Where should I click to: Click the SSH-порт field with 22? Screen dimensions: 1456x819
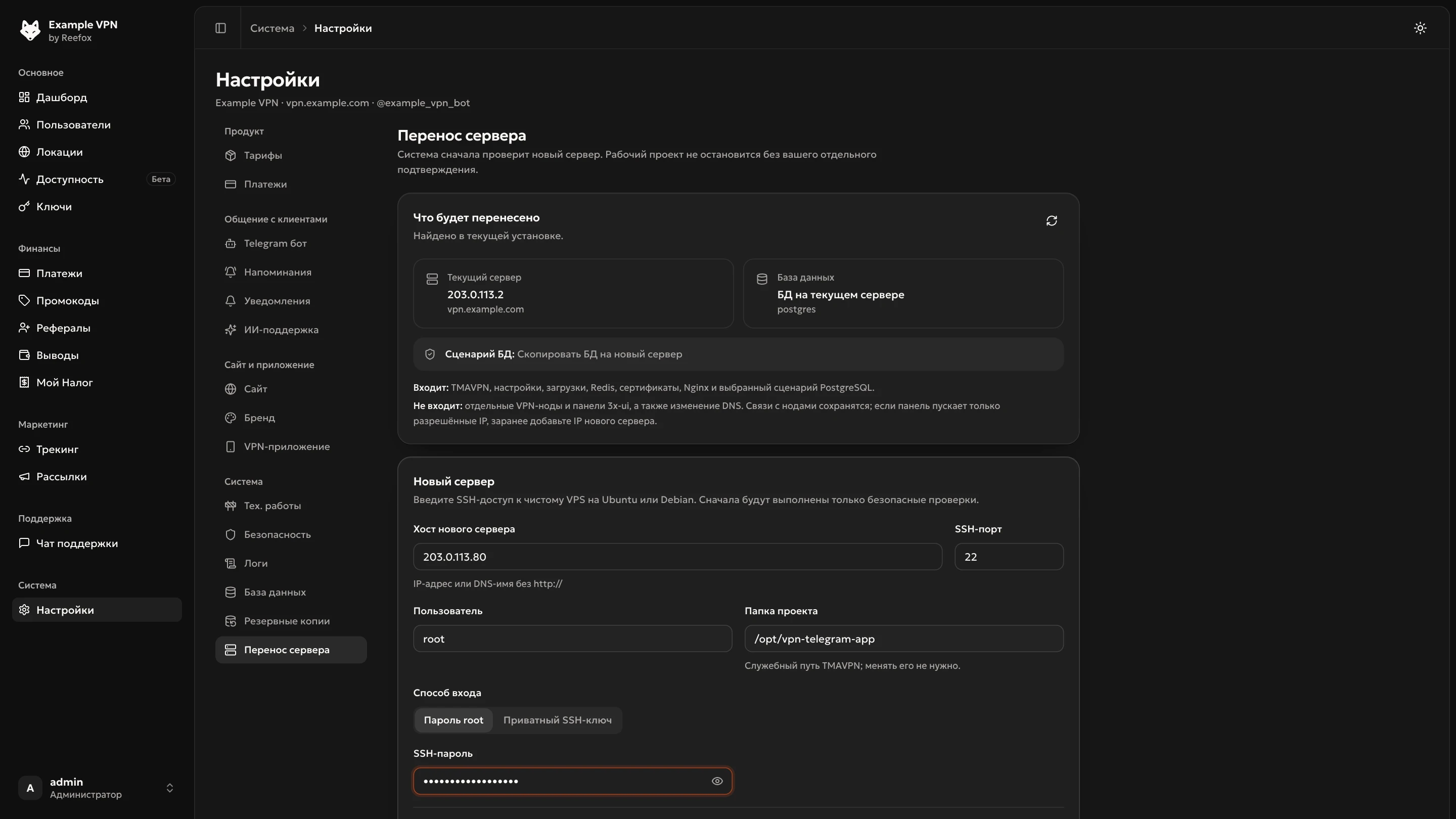pos(1009,557)
